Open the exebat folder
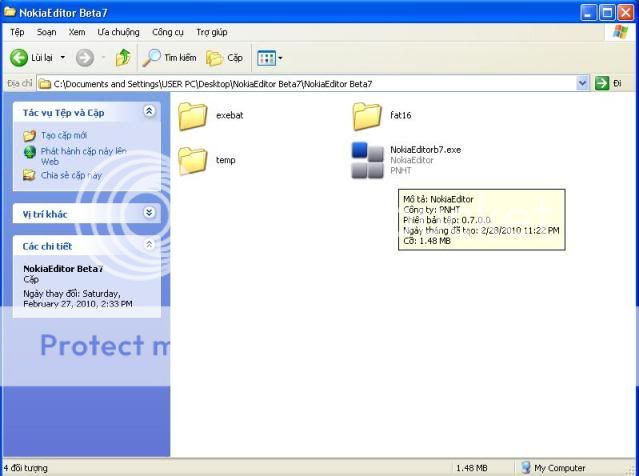 coord(192,116)
